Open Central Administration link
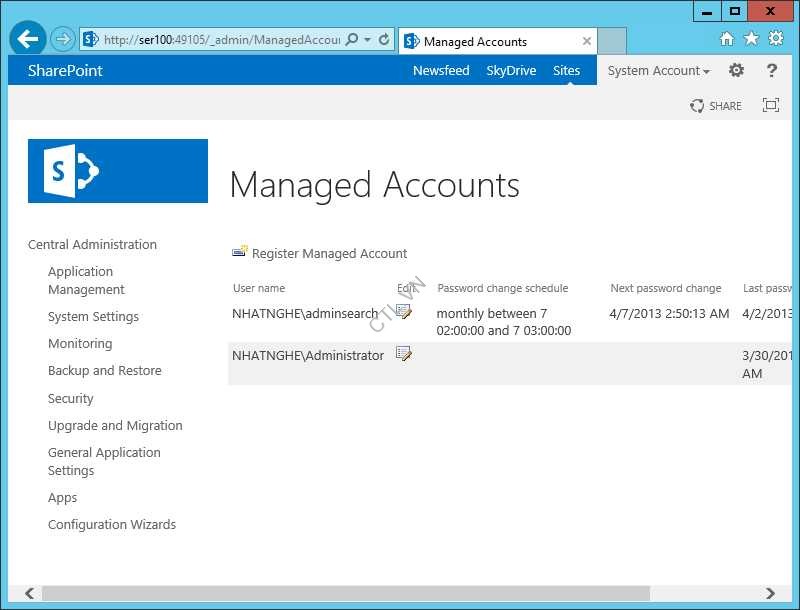Viewport: 800px width, 610px height. (92, 244)
